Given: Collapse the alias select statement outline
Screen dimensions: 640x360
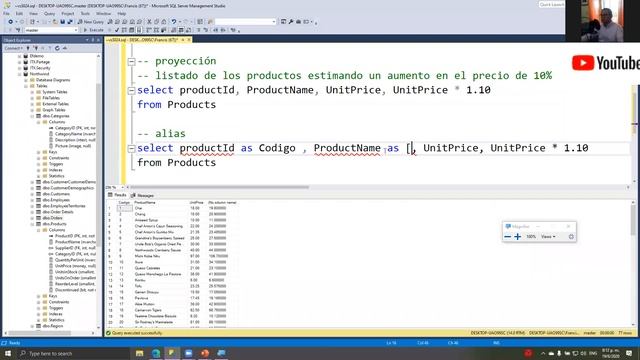Looking at the screenshot, I should pos(131,149).
